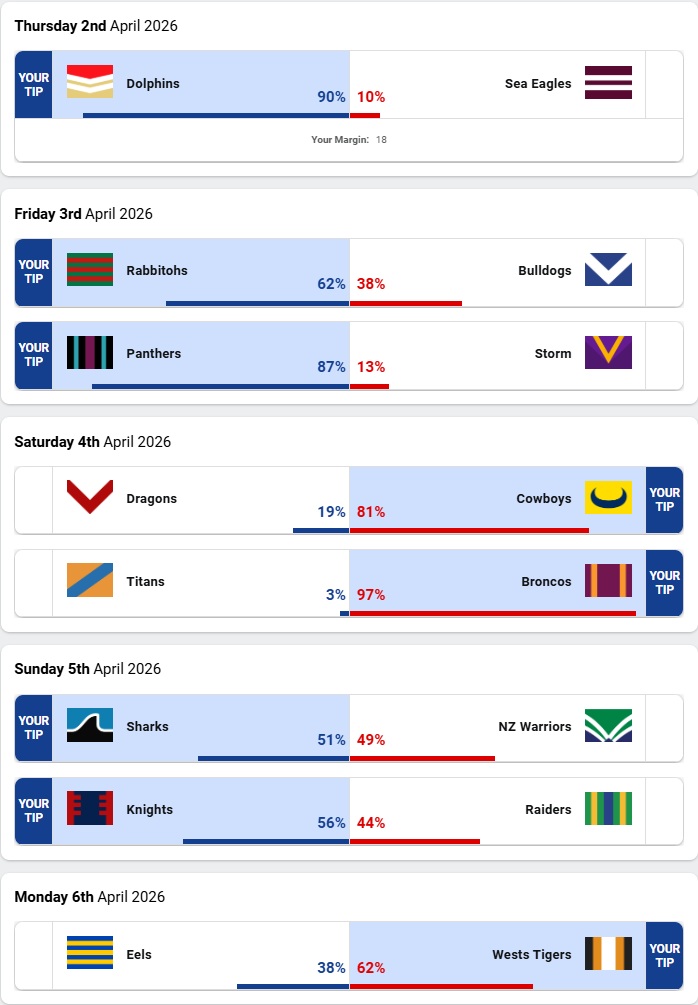
Task: Select the Titans team logo
Action: point(90,581)
